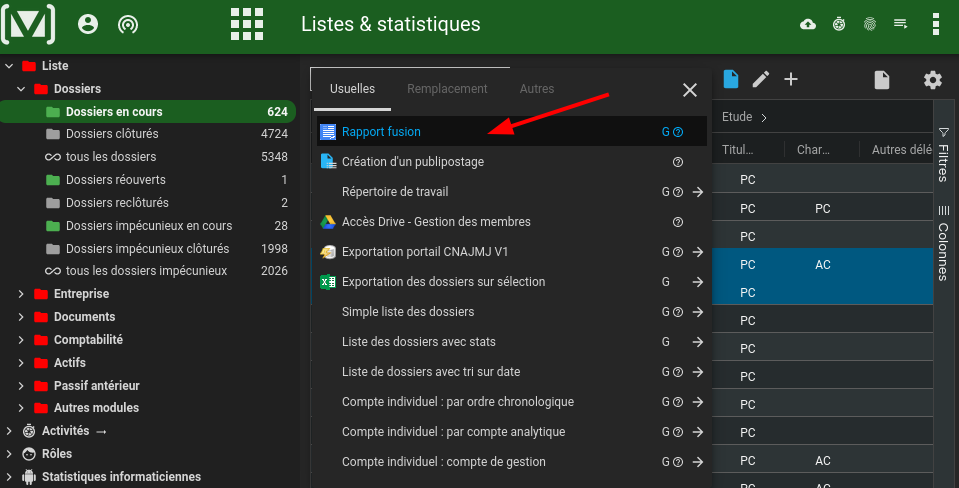The width and height of the screenshot is (959, 488).
Task: Click the pencil edit icon
Action: click(x=761, y=80)
